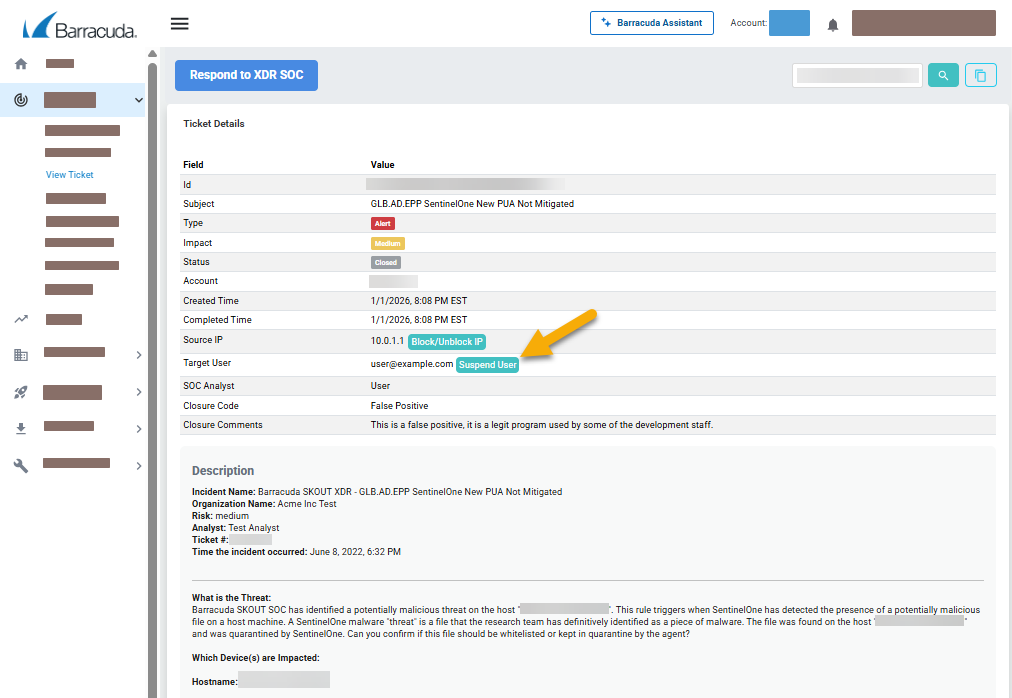Click the notification bell icon
Viewport: 1012px width, 698px height.
click(x=832, y=23)
